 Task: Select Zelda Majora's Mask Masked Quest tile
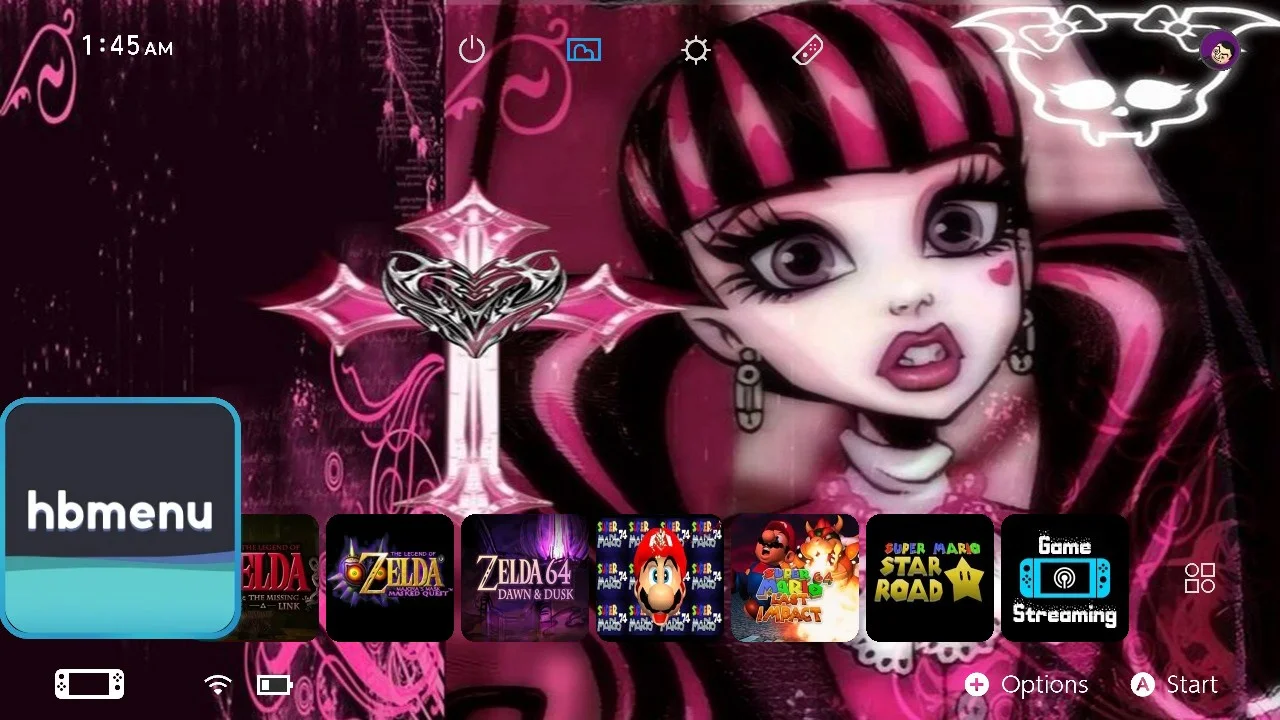(390, 578)
